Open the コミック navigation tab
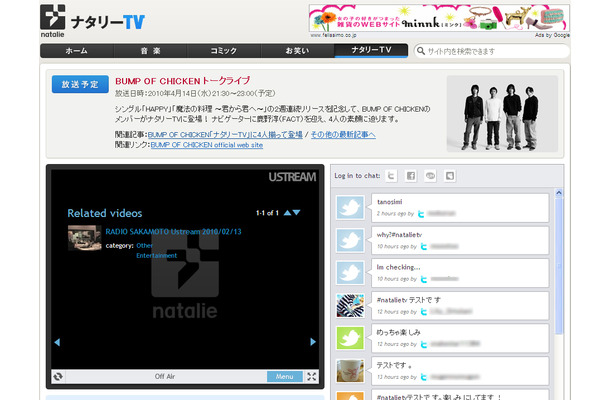The image size is (610, 400). point(224,51)
